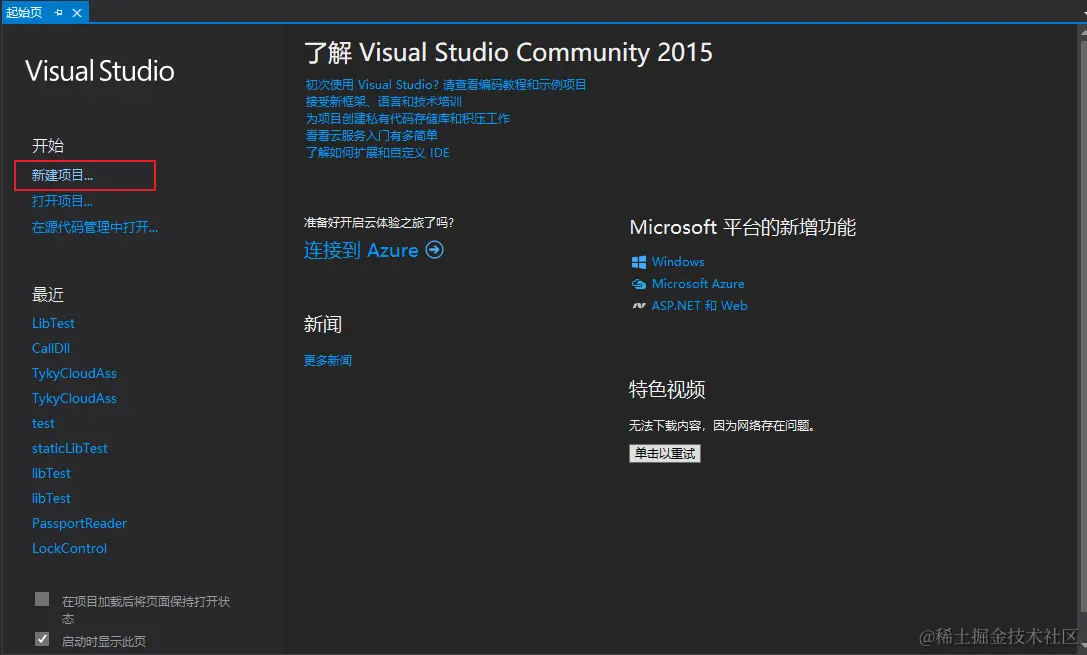1087x655 pixels.
Task: Uncheck 启动时显示此页 checkbox
Action: pos(42,639)
